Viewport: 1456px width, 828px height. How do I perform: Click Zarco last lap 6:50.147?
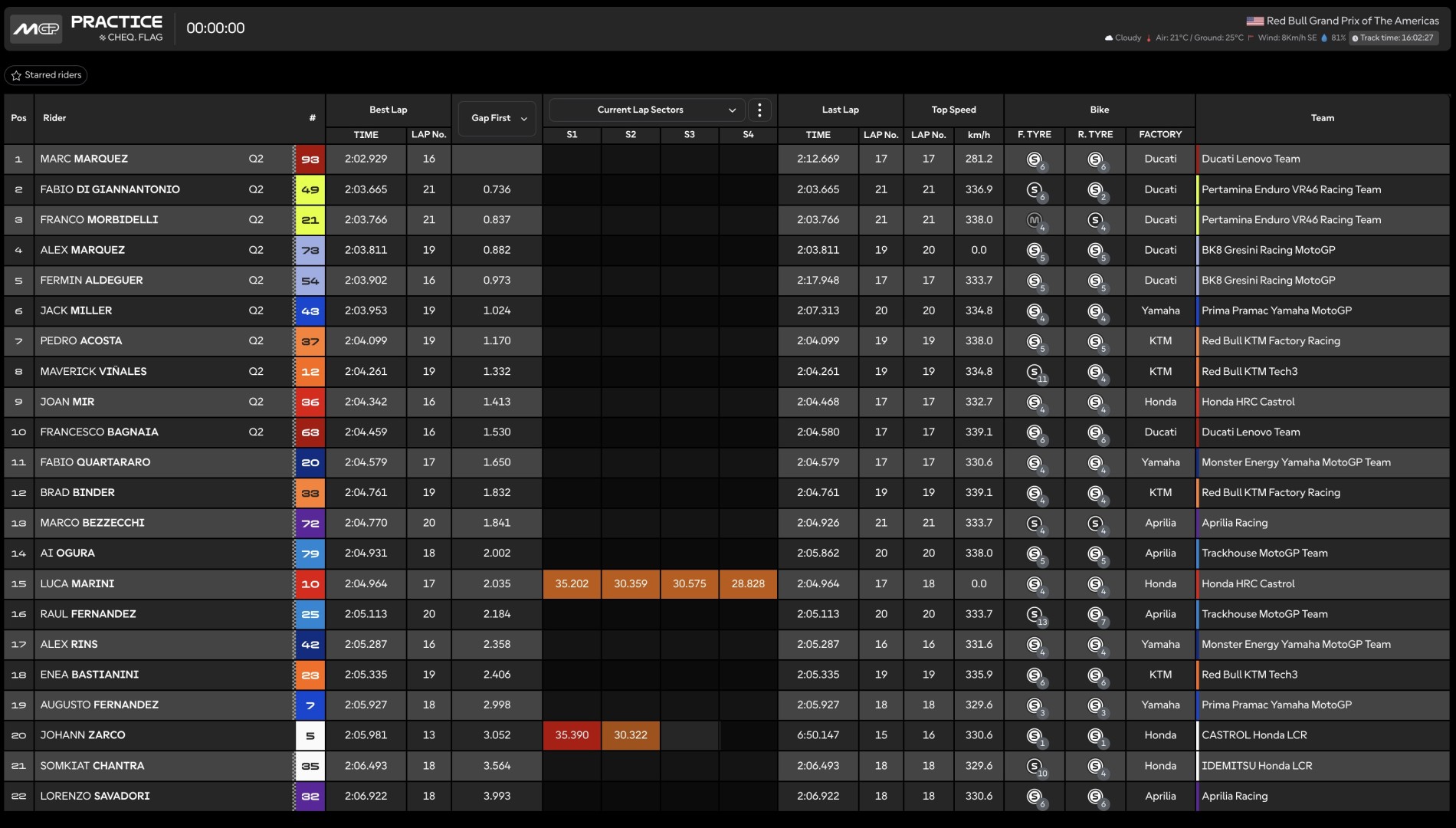[x=818, y=735]
